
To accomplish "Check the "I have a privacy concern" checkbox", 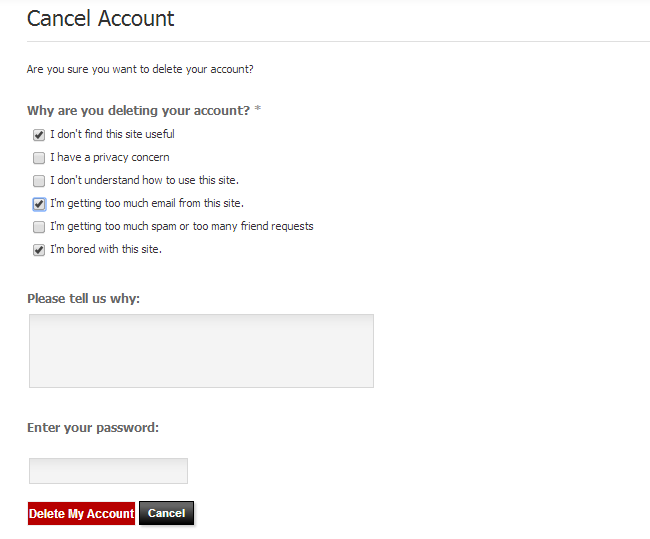I will (39, 158).
